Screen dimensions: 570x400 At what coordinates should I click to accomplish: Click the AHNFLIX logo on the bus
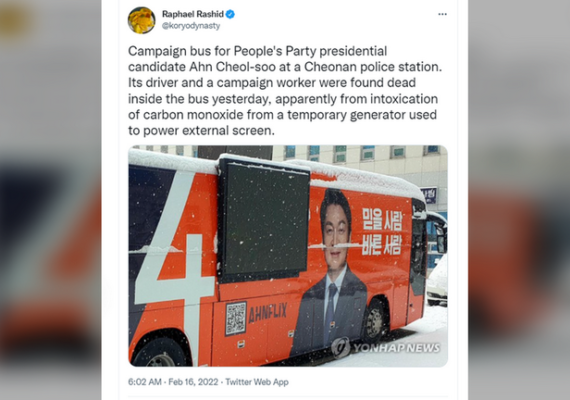click(x=268, y=313)
